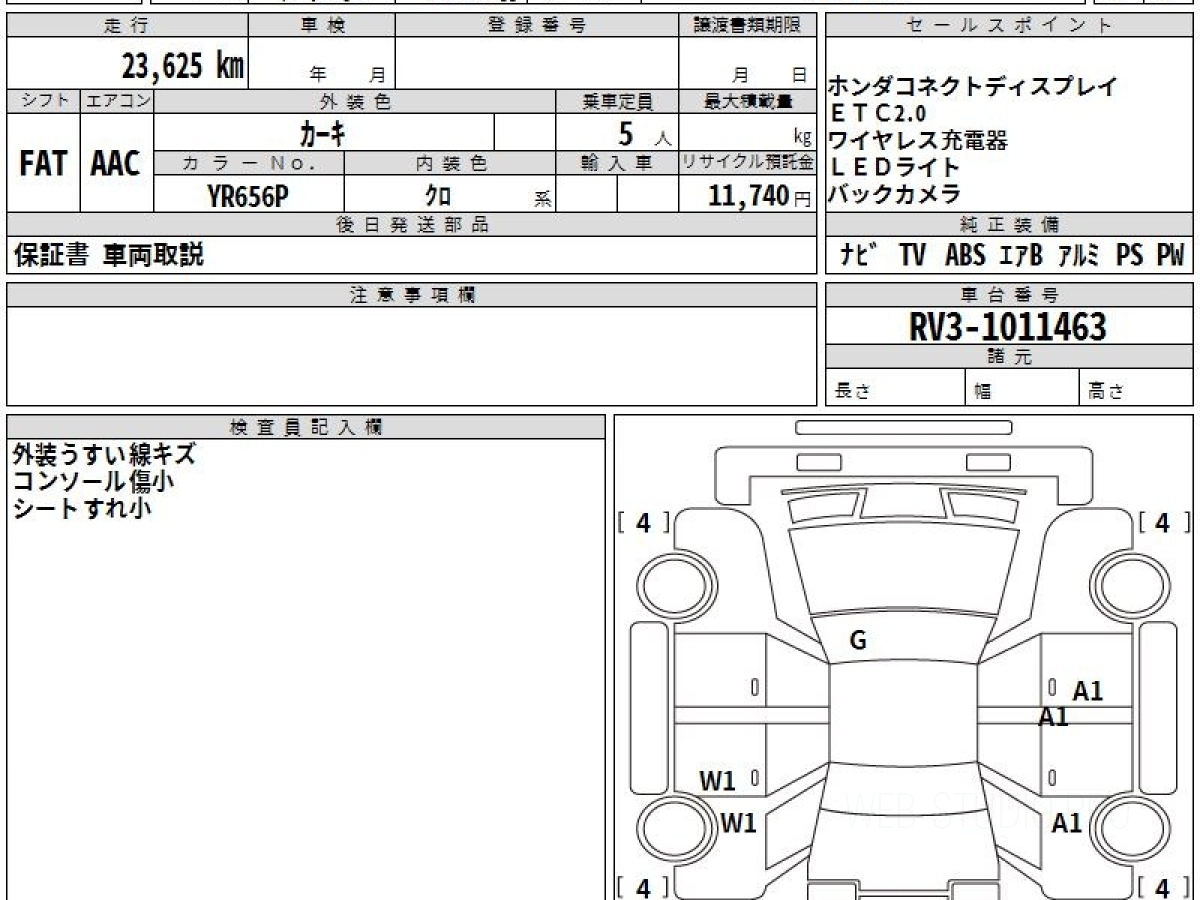Select the 検査員記入欄 header
1200x900 pixels.
[x=306, y=427]
